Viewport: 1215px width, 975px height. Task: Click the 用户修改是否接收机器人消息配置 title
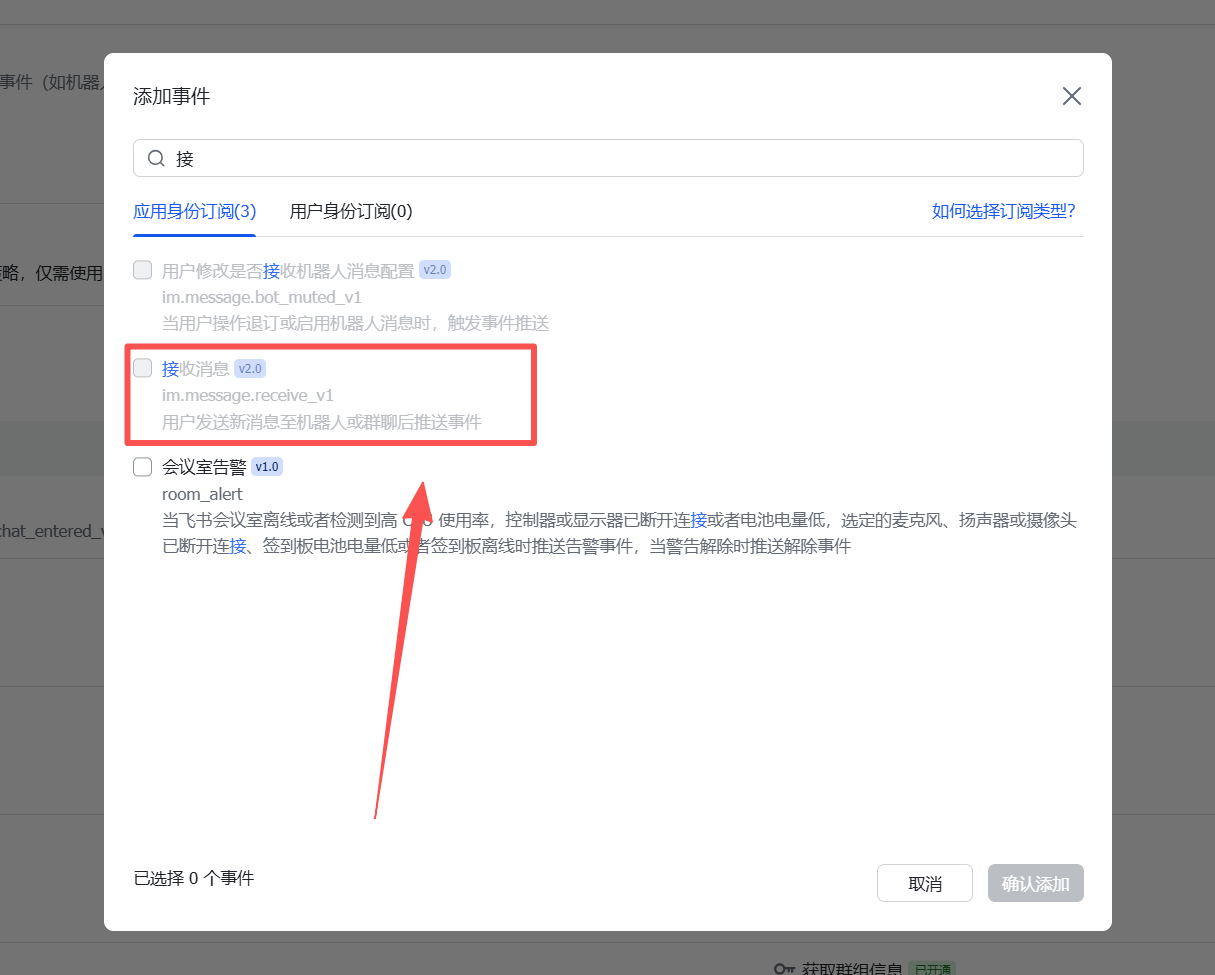[x=288, y=271]
